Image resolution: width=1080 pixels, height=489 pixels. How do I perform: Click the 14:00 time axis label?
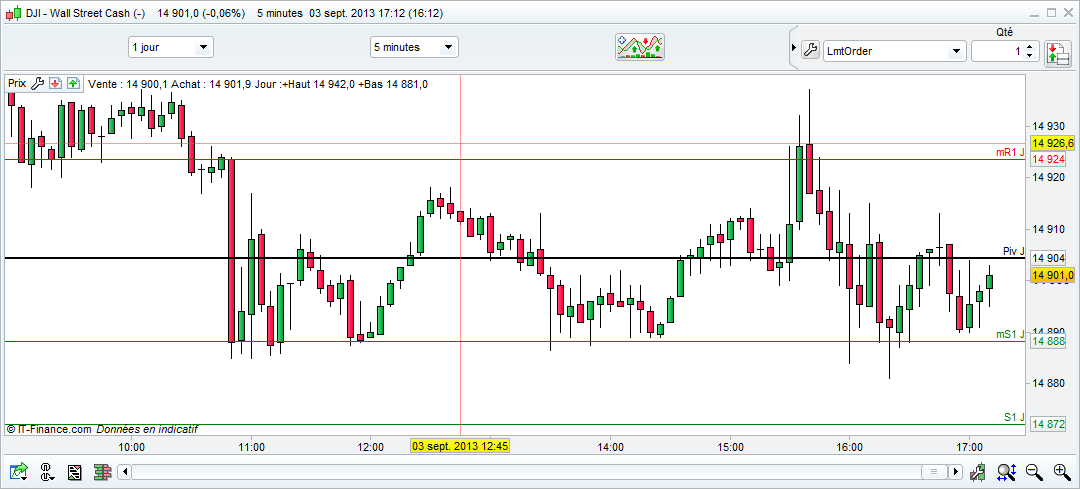(610, 447)
